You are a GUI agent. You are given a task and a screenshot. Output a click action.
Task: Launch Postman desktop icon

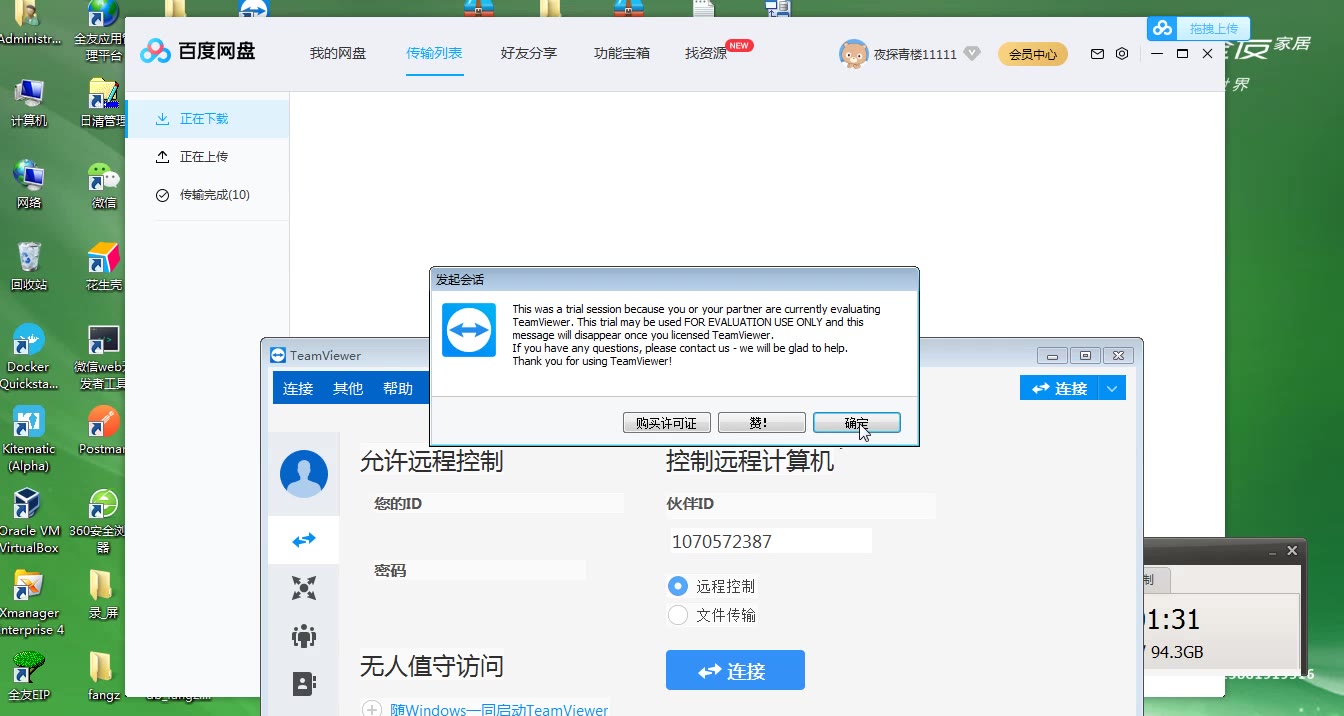[104, 431]
